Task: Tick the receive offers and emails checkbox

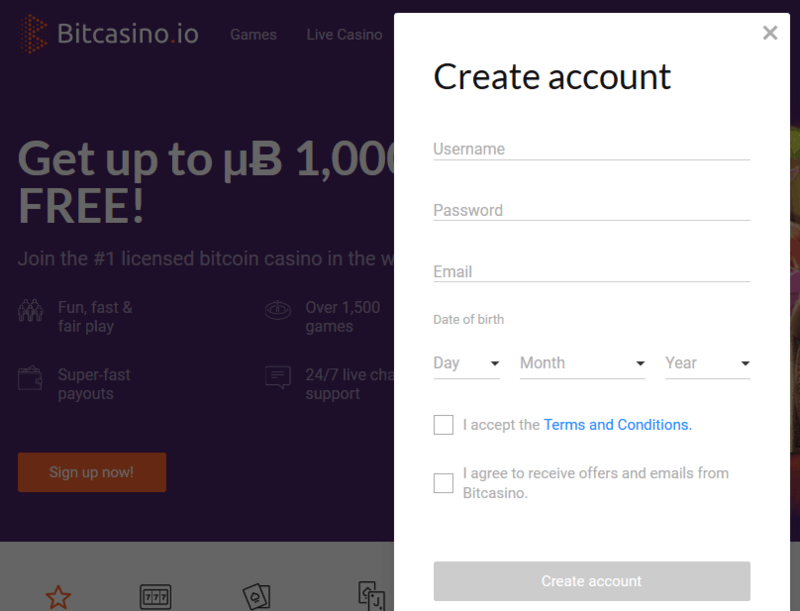Action: click(443, 482)
